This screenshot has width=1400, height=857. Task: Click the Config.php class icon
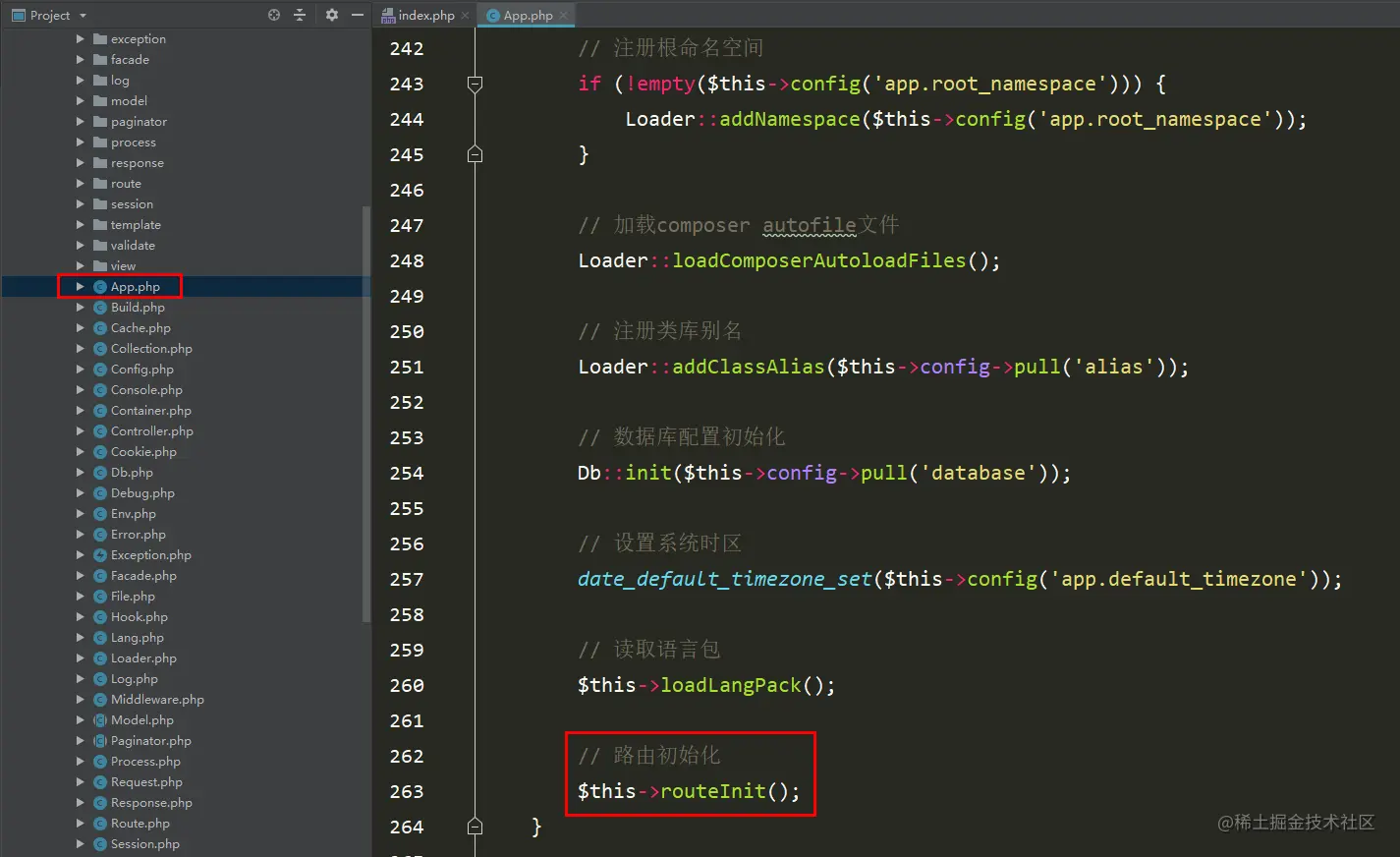100,370
